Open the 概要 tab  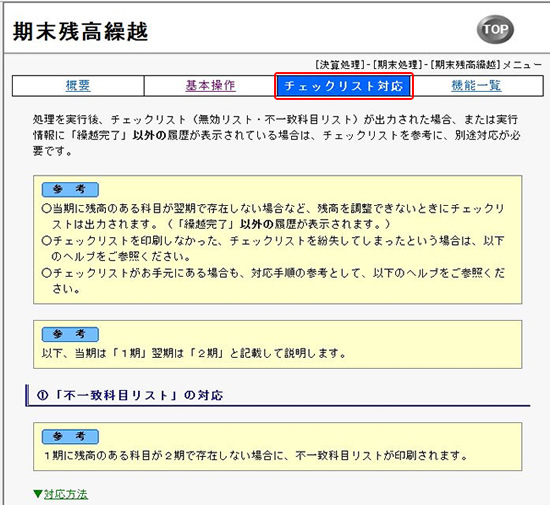click(78, 86)
